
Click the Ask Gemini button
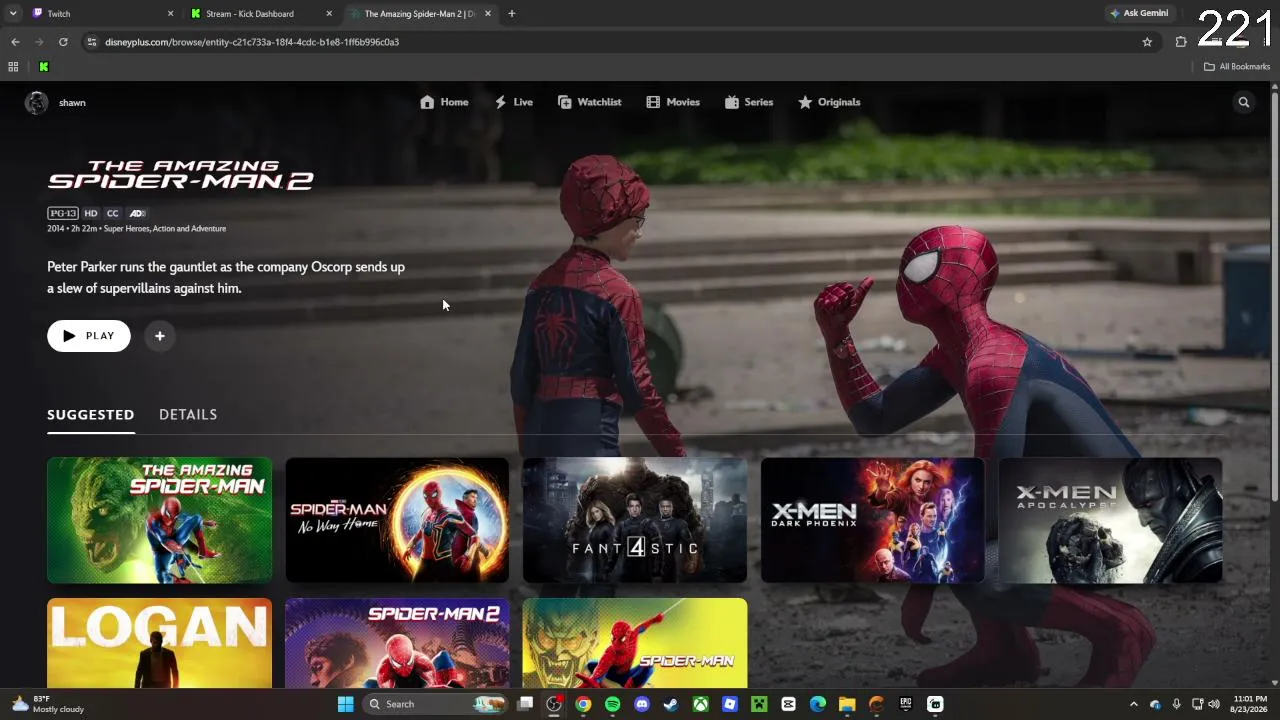tap(1139, 14)
